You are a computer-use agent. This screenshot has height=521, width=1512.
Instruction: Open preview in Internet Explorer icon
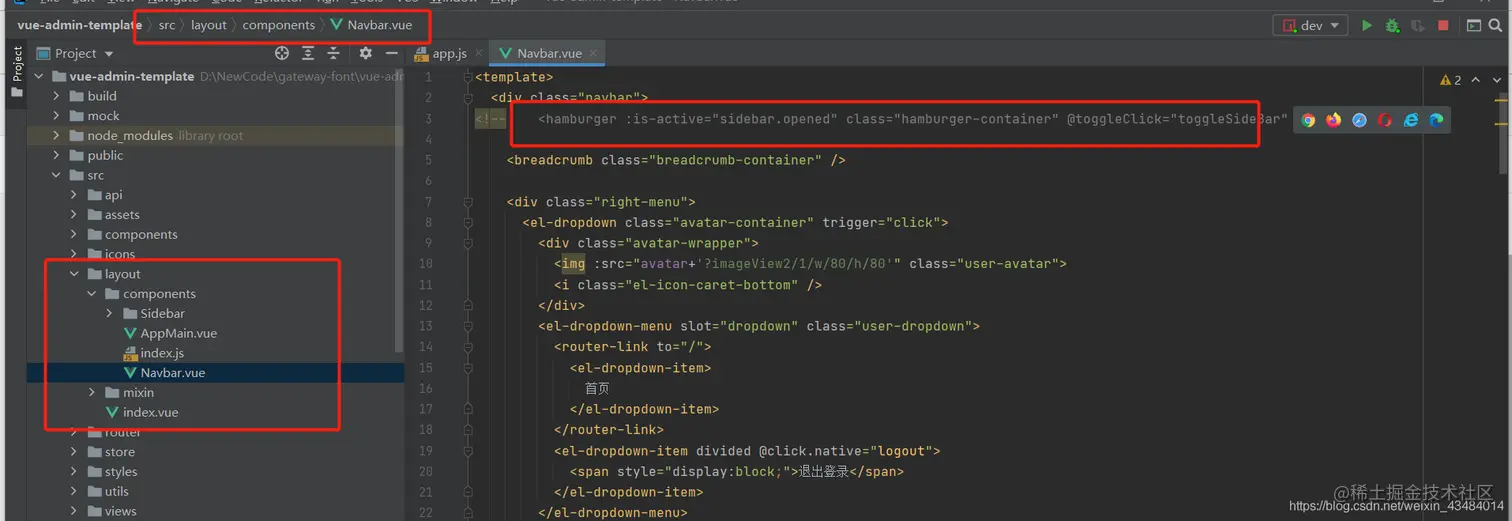click(1411, 120)
